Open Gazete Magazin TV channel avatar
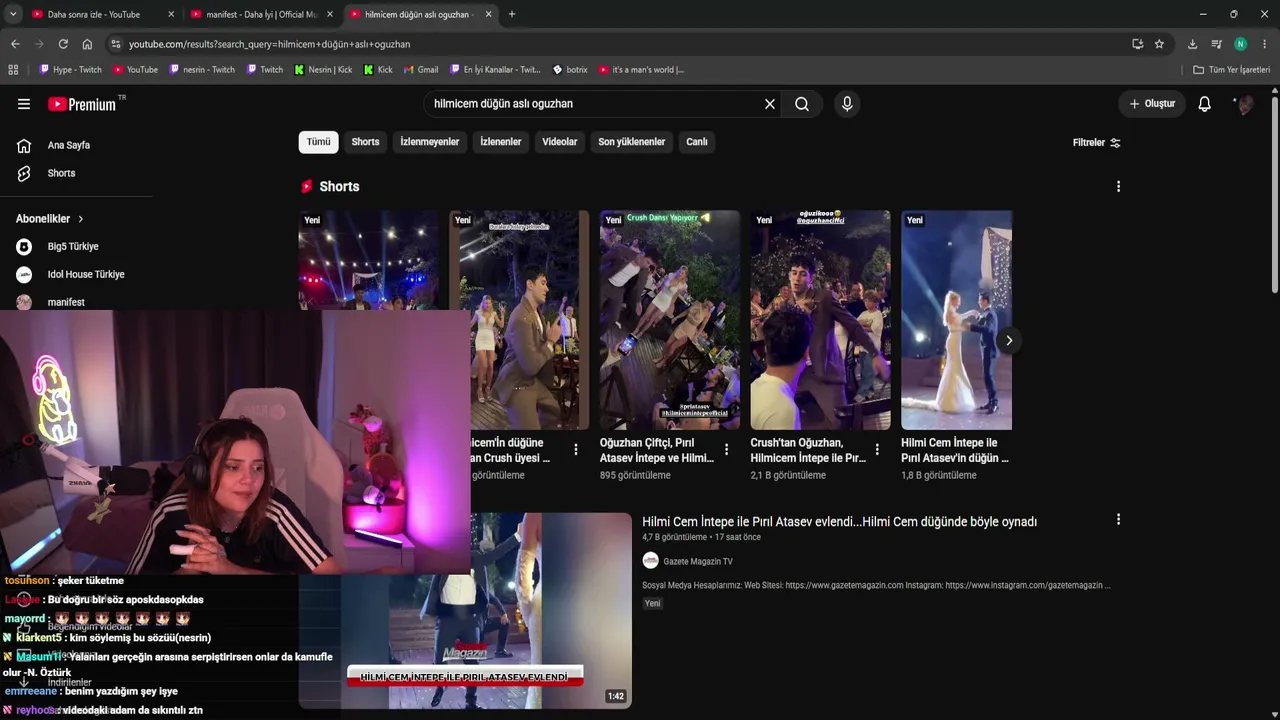 (x=651, y=561)
